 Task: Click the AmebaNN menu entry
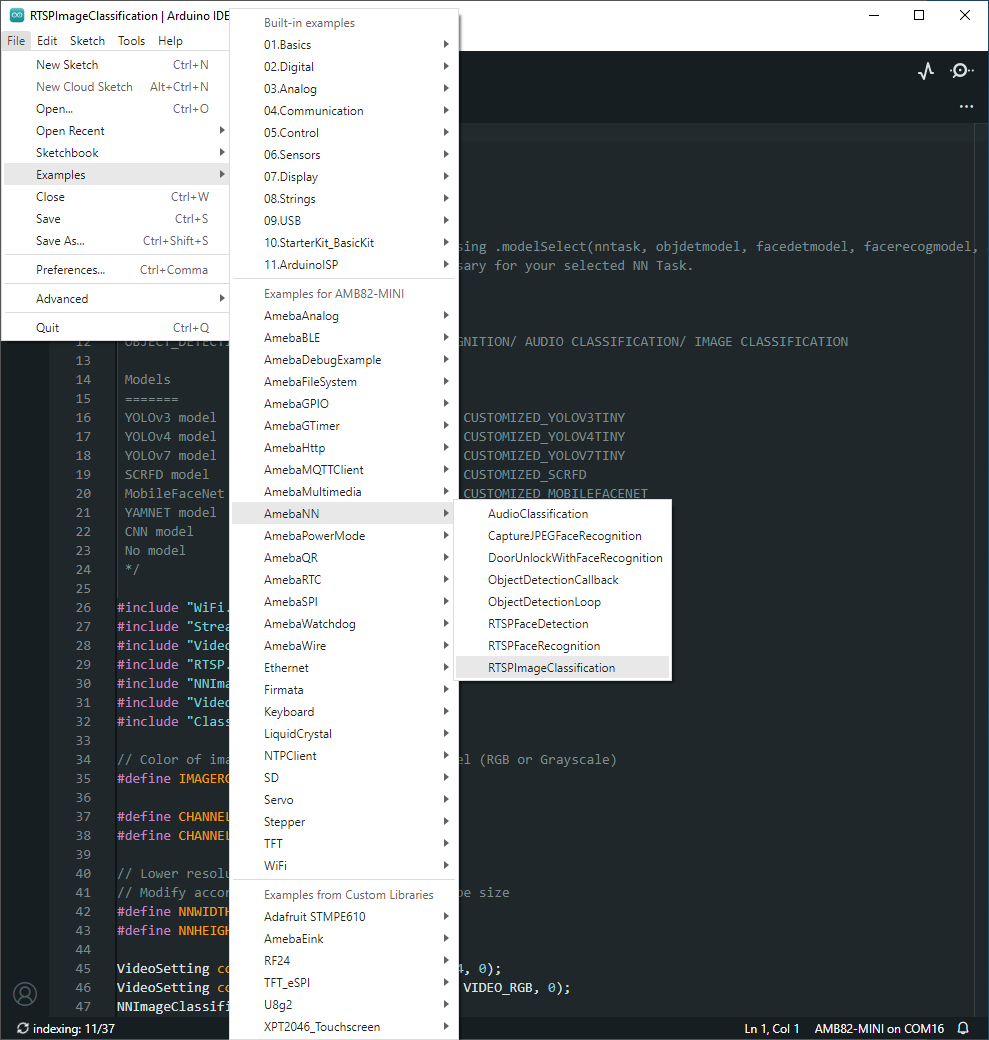pos(344,513)
